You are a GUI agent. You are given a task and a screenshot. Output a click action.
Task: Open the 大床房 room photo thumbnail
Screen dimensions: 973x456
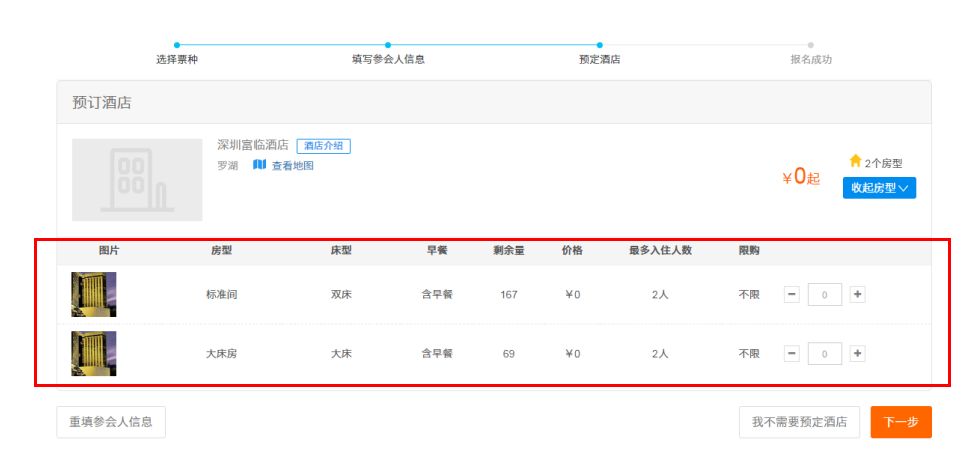tap(94, 353)
